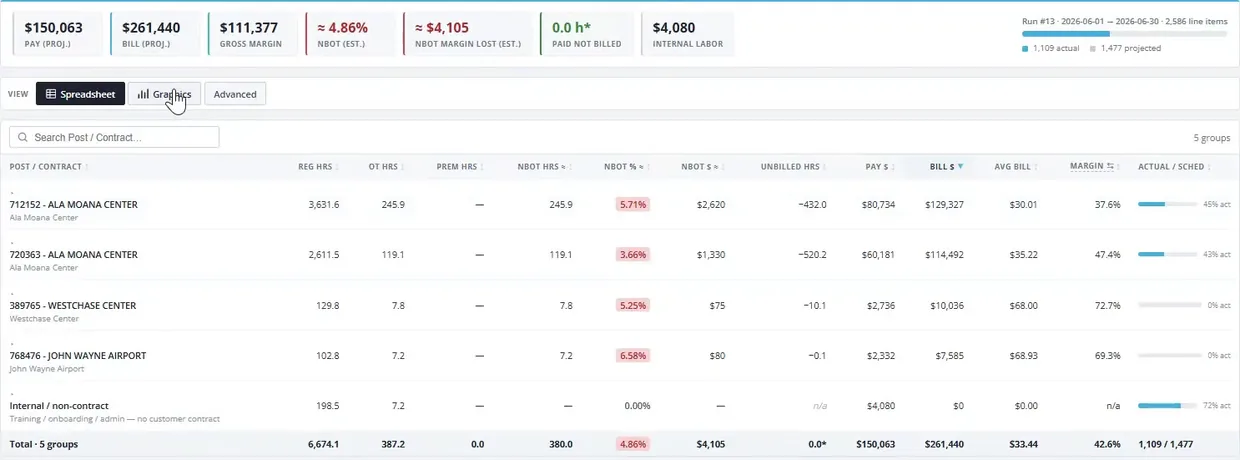The height and width of the screenshot is (460, 1240).
Task: Click the $80,734 pay value
Action: [x=878, y=204]
